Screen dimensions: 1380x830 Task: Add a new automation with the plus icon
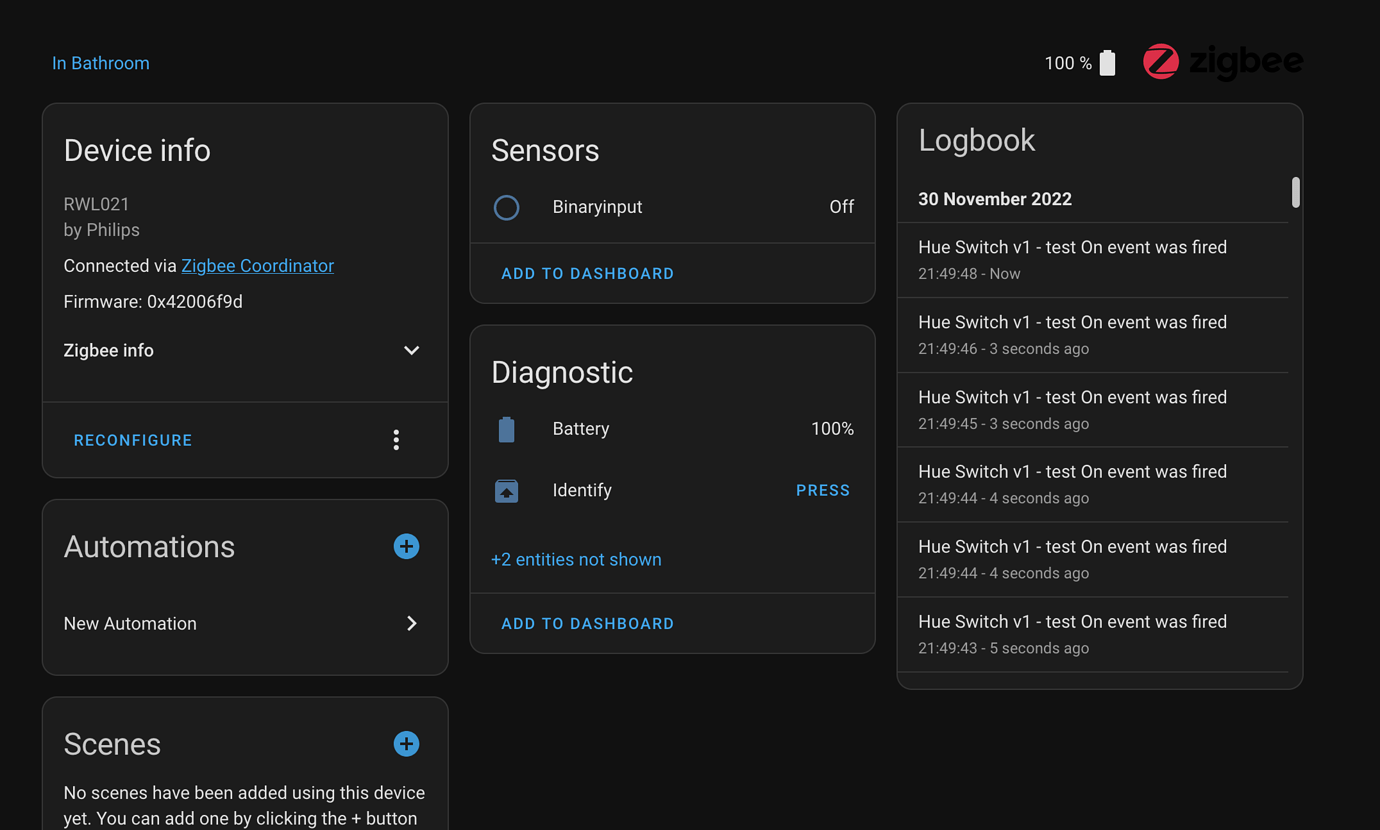(x=406, y=546)
